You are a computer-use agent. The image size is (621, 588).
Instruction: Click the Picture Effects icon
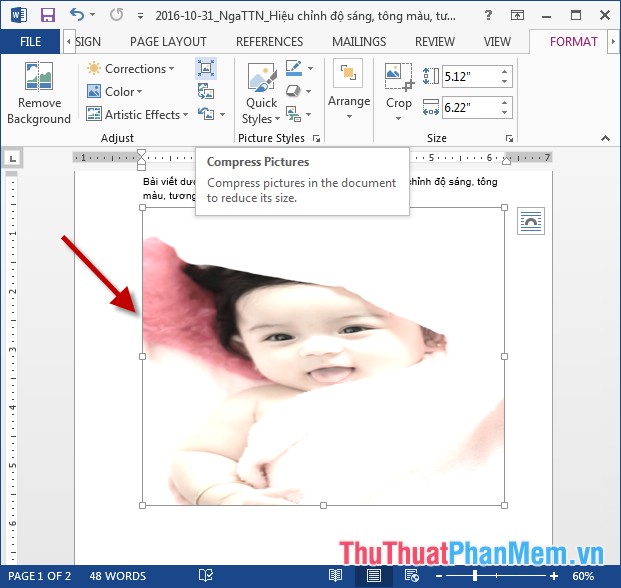293,91
